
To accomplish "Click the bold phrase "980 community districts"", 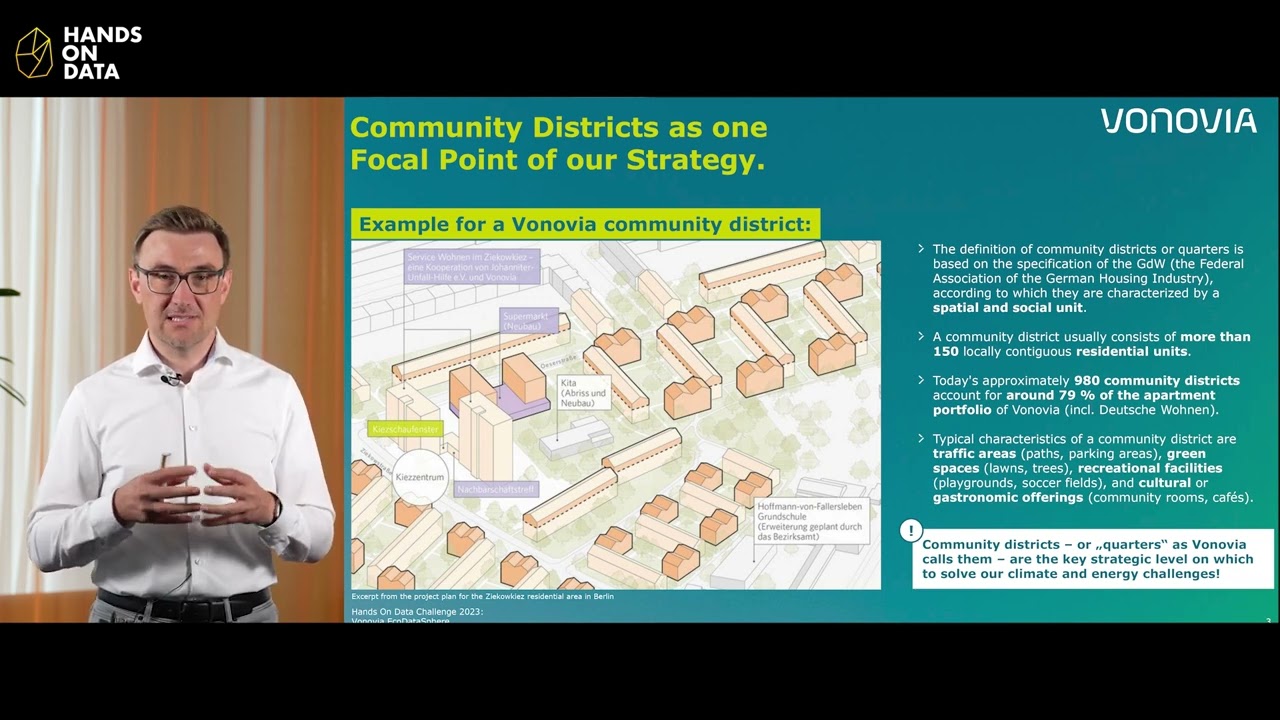I will pyautogui.click(x=1156, y=381).
